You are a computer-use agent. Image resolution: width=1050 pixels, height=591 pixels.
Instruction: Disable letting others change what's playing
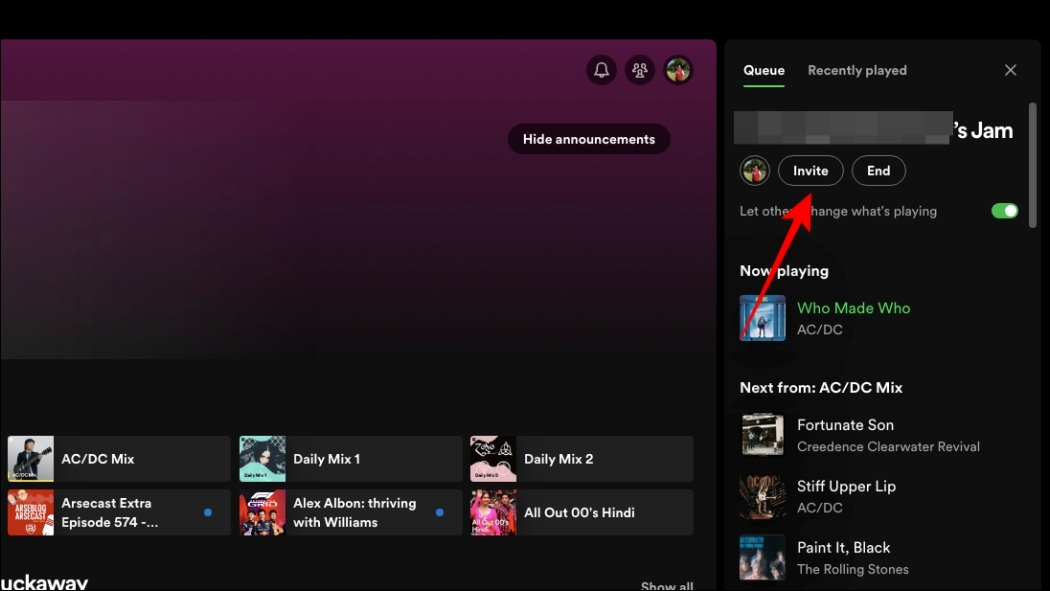pyautogui.click(x=1004, y=210)
